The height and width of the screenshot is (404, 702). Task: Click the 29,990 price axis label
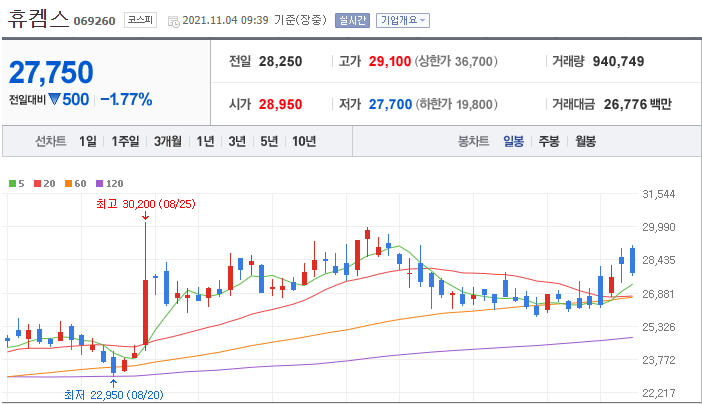pos(659,227)
